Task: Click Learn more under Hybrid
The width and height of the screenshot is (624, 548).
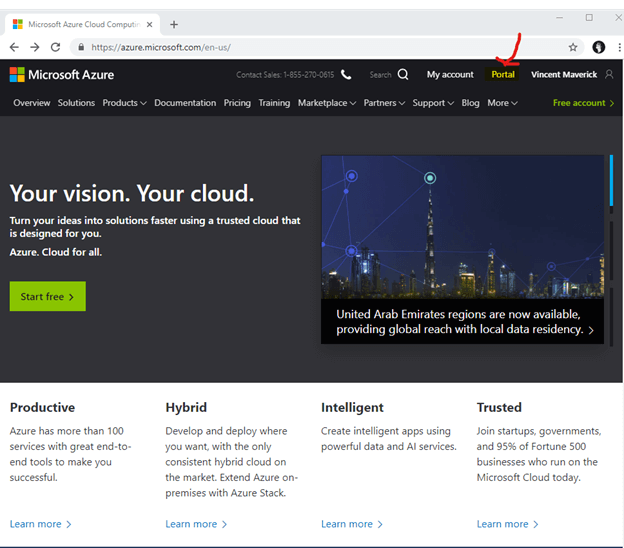Action: [x=196, y=524]
